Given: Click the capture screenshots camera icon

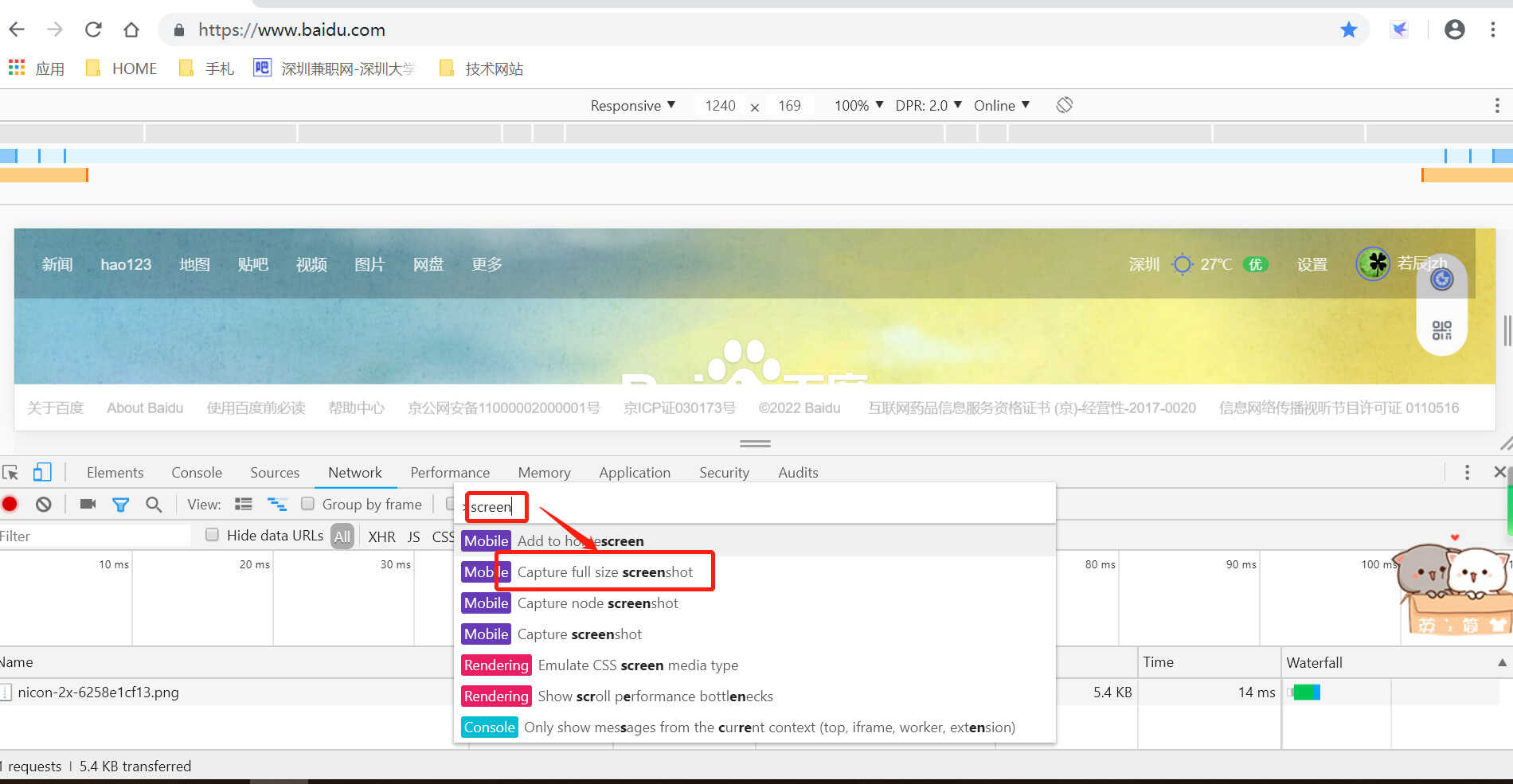Looking at the screenshot, I should point(88,504).
